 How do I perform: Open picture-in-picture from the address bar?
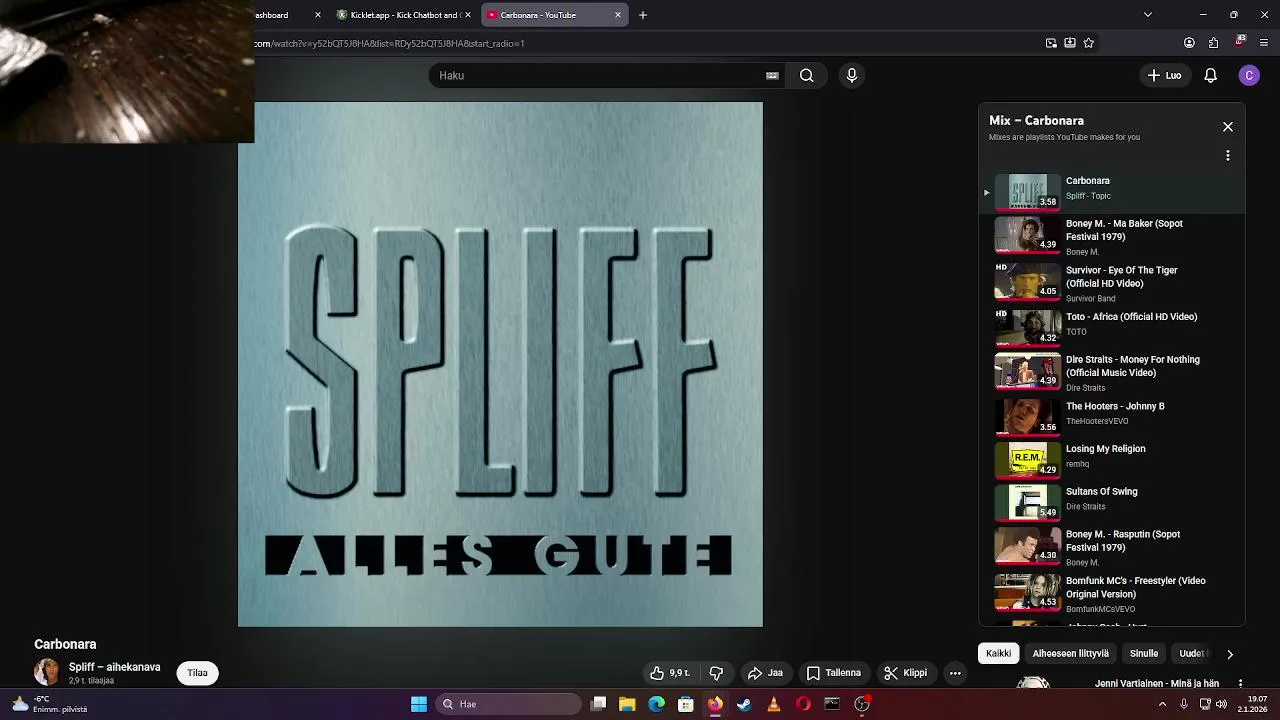click(1051, 43)
